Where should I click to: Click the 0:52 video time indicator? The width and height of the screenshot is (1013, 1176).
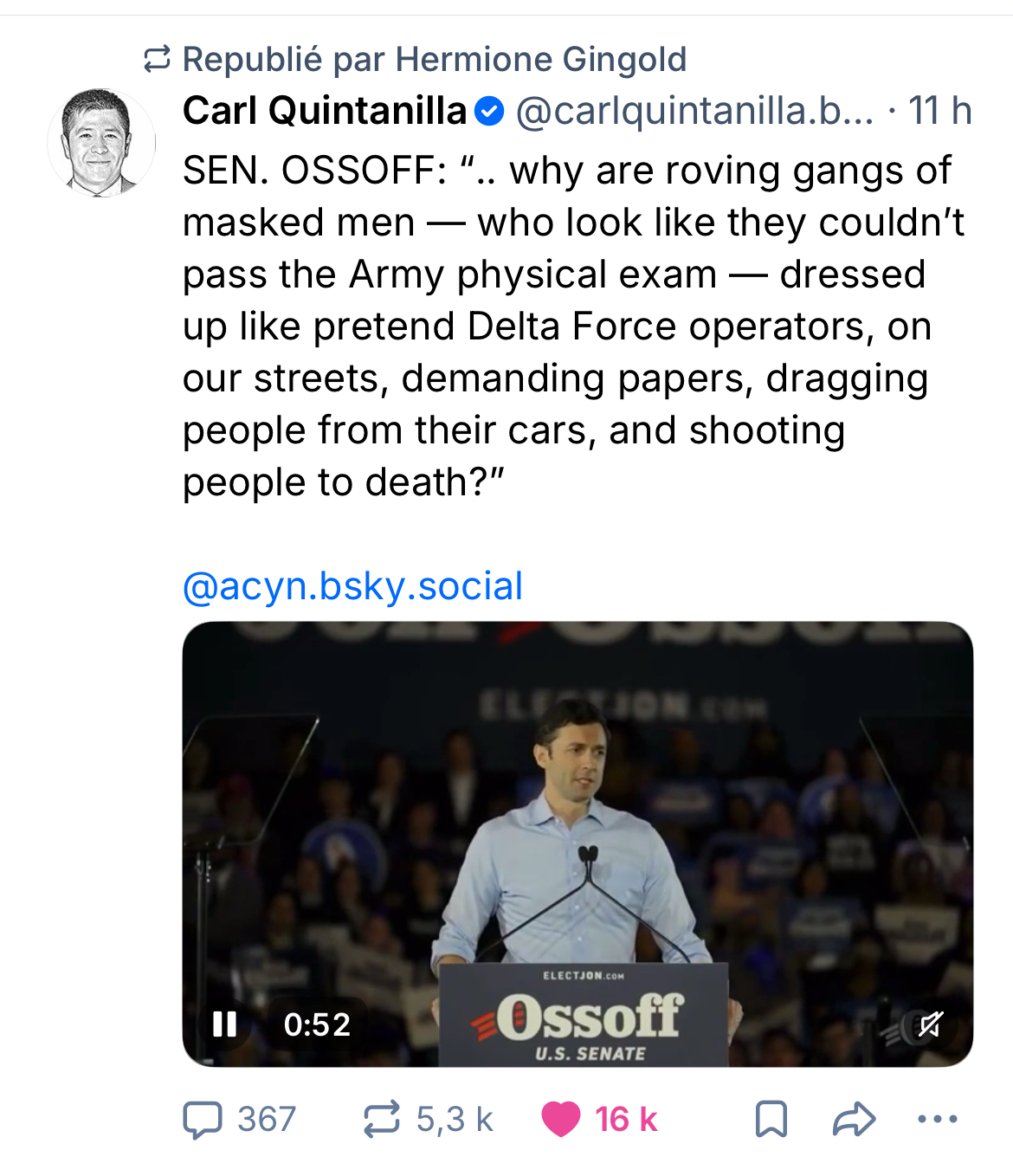coord(317,1024)
